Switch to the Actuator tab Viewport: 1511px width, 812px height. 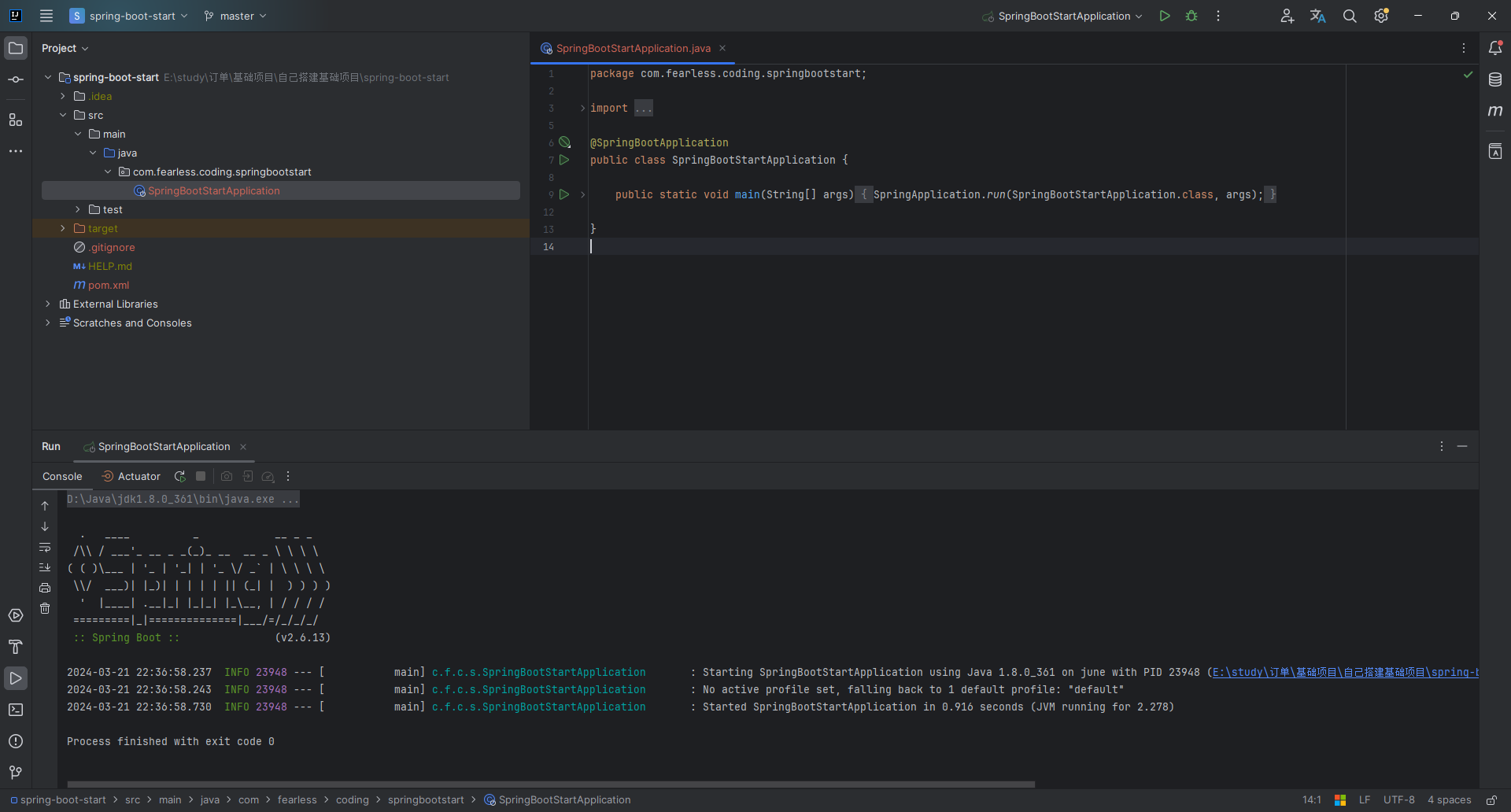pos(131,476)
